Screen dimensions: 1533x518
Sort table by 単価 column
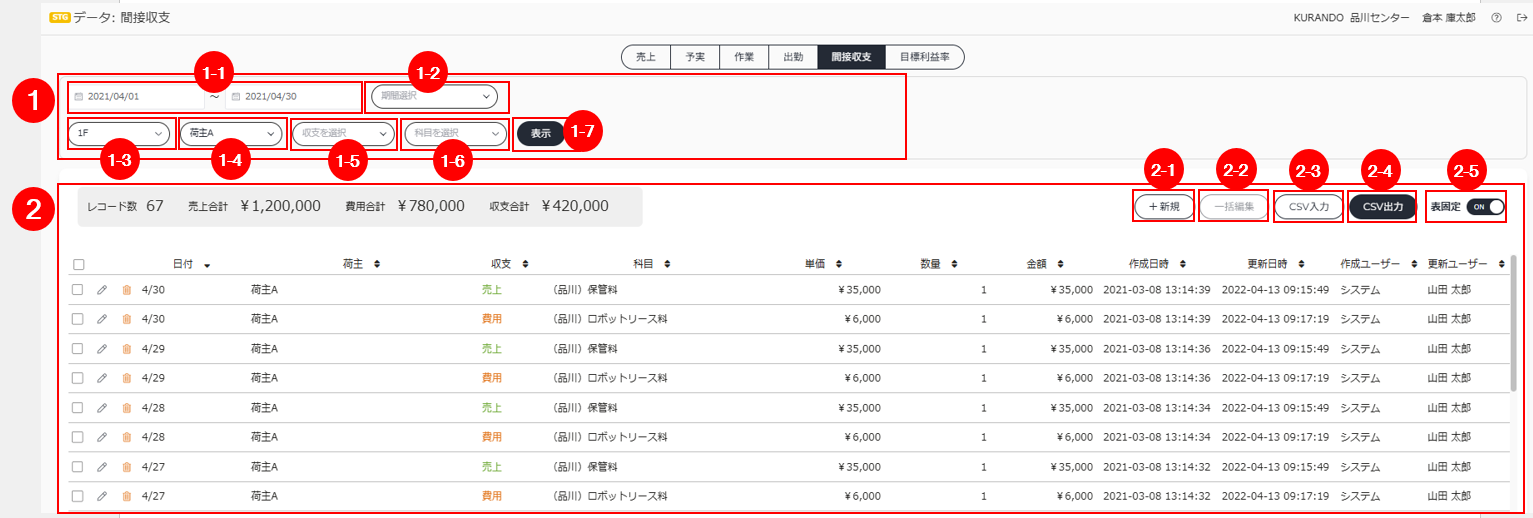[838, 264]
